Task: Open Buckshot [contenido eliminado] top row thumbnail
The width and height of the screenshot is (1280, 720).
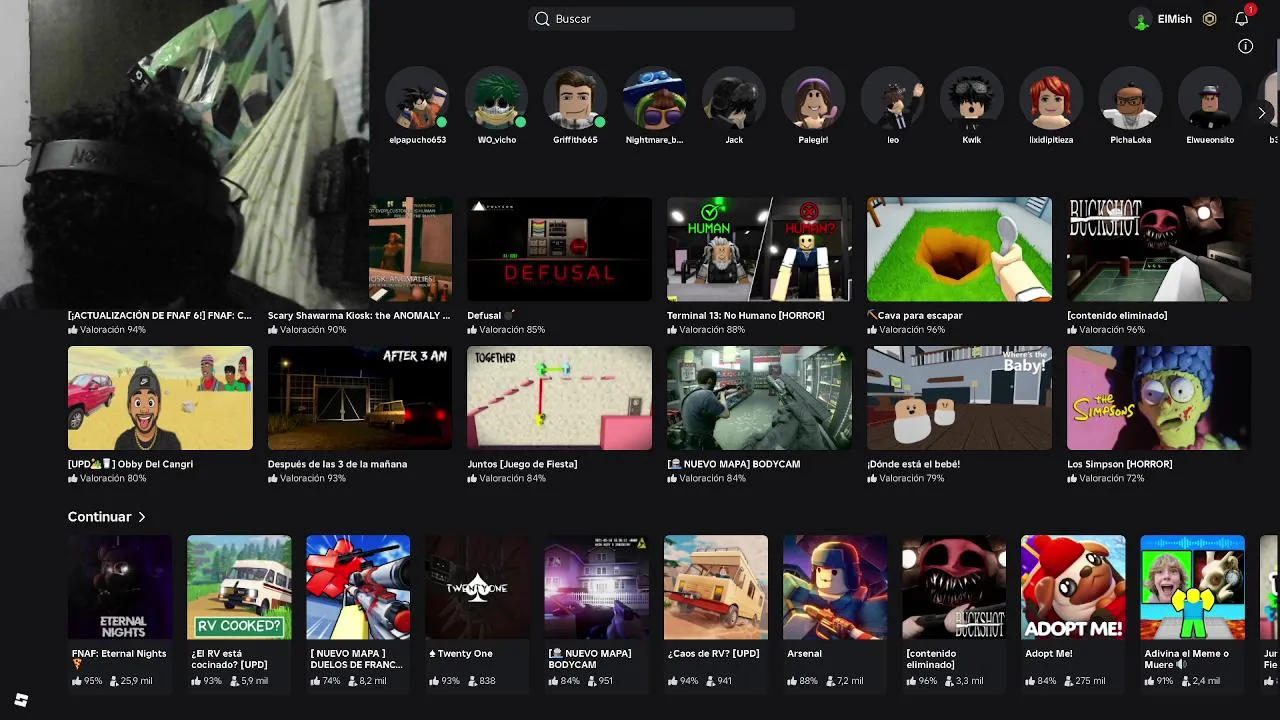Action: (1159, 249)
